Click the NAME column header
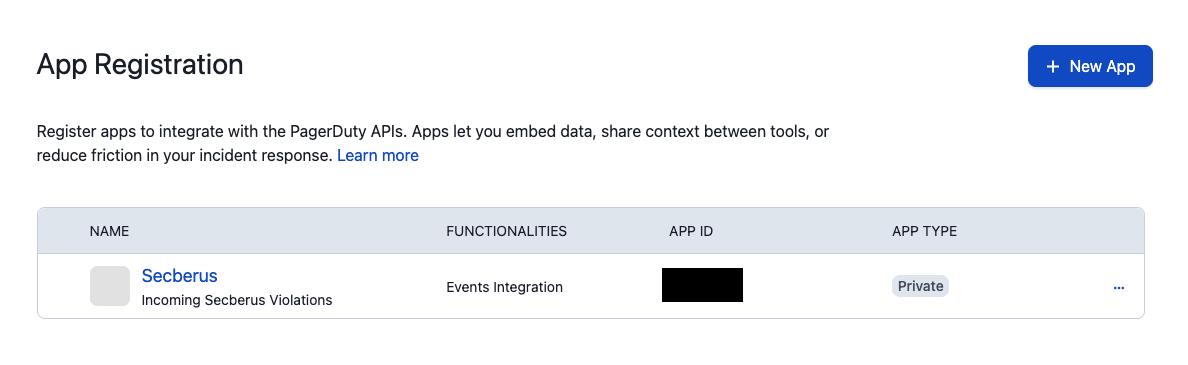This screenshot has height=365, width=1188. click(x=109, y=231)
